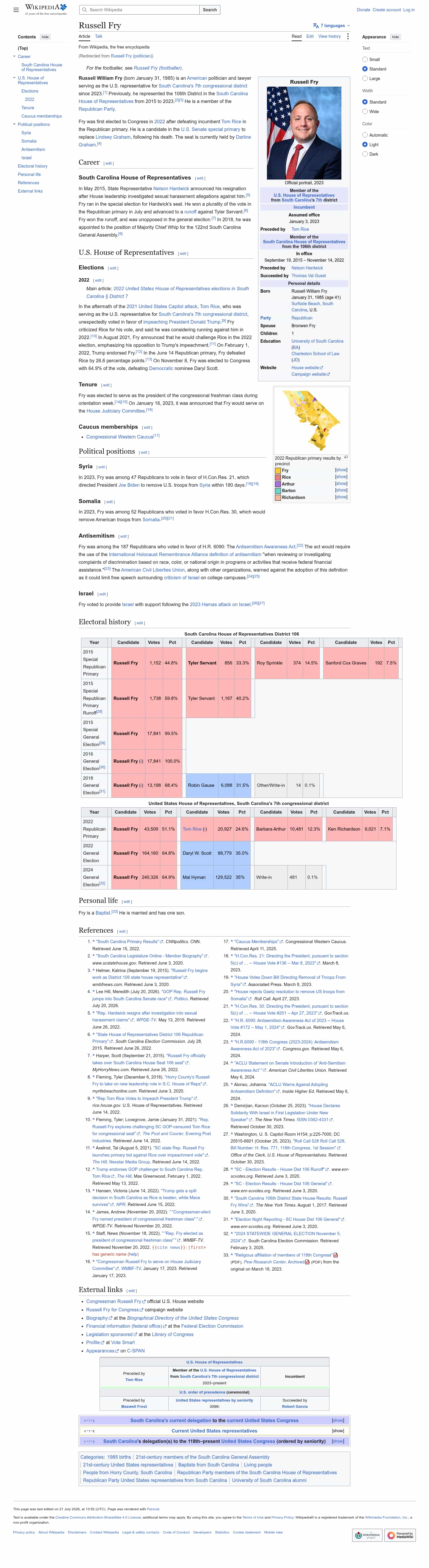Open the View history tab
Screen dimensions: 429x1568
pyautogui.click(x=330, y=37)
